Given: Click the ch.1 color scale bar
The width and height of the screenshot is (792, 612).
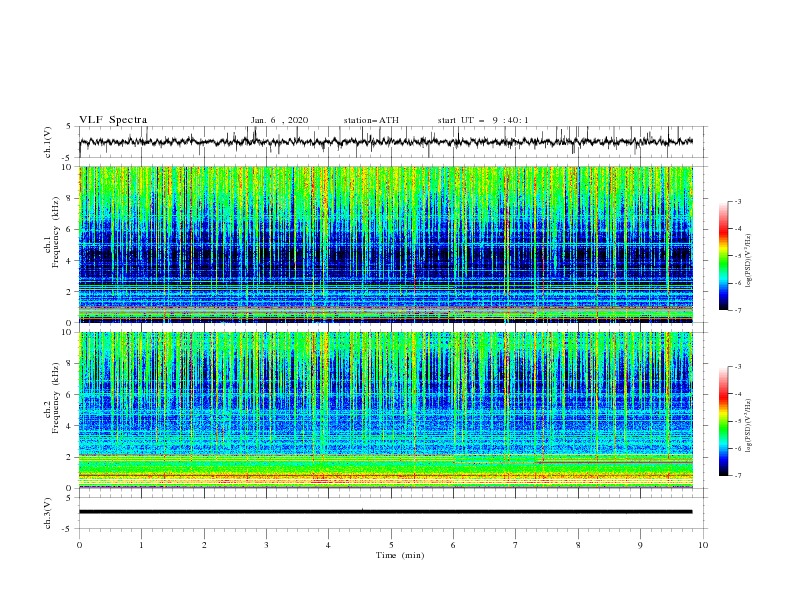Looking at the screenshot, I should point(723,256).
